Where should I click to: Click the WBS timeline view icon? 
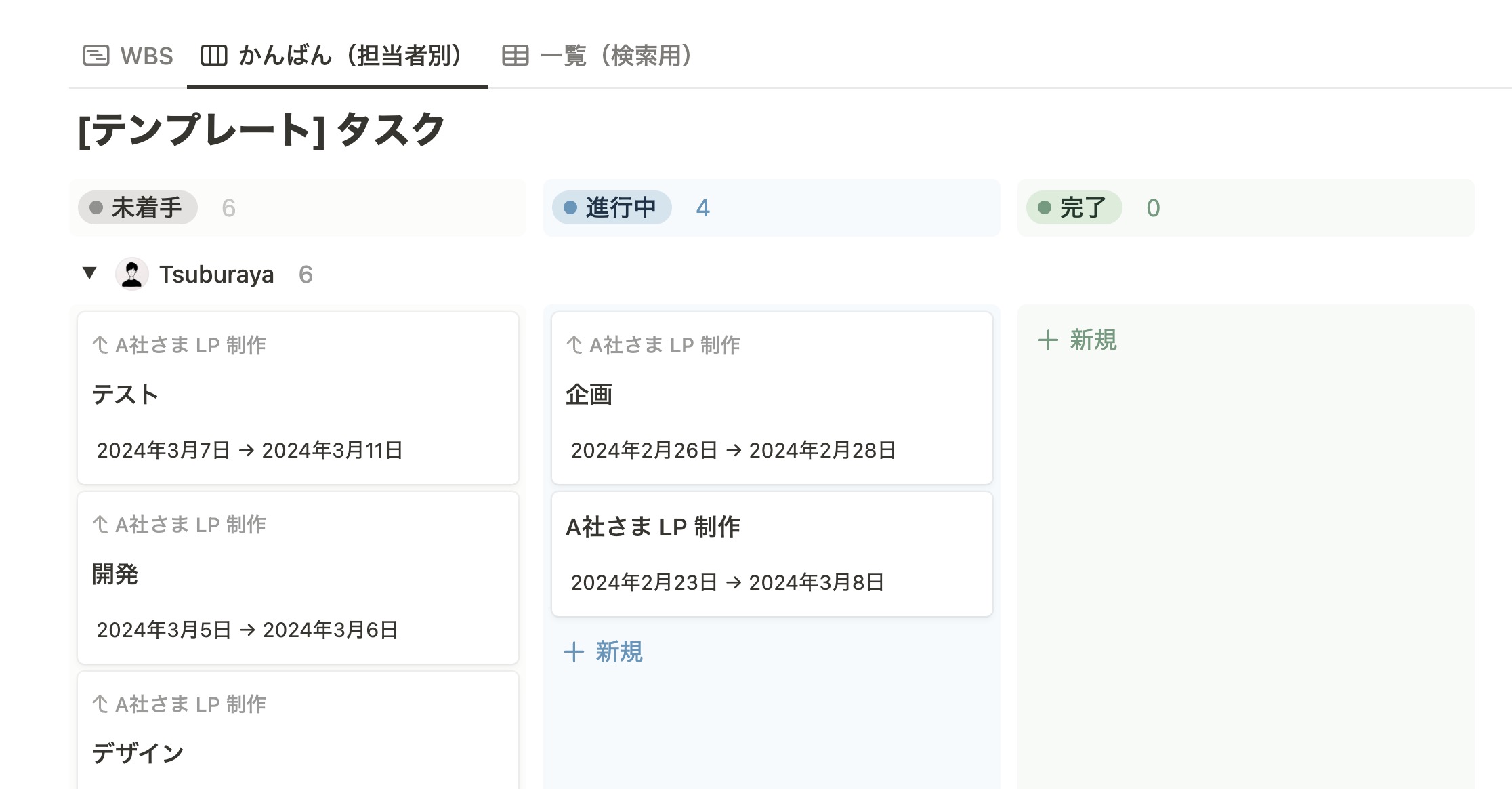click(x=96, y=56)
